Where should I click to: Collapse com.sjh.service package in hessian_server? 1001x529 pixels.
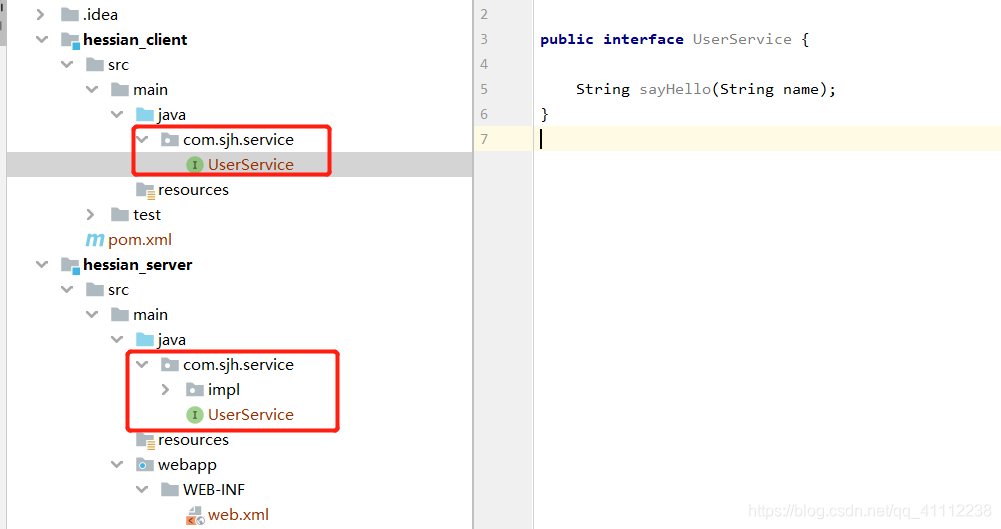tap(142, 364)
